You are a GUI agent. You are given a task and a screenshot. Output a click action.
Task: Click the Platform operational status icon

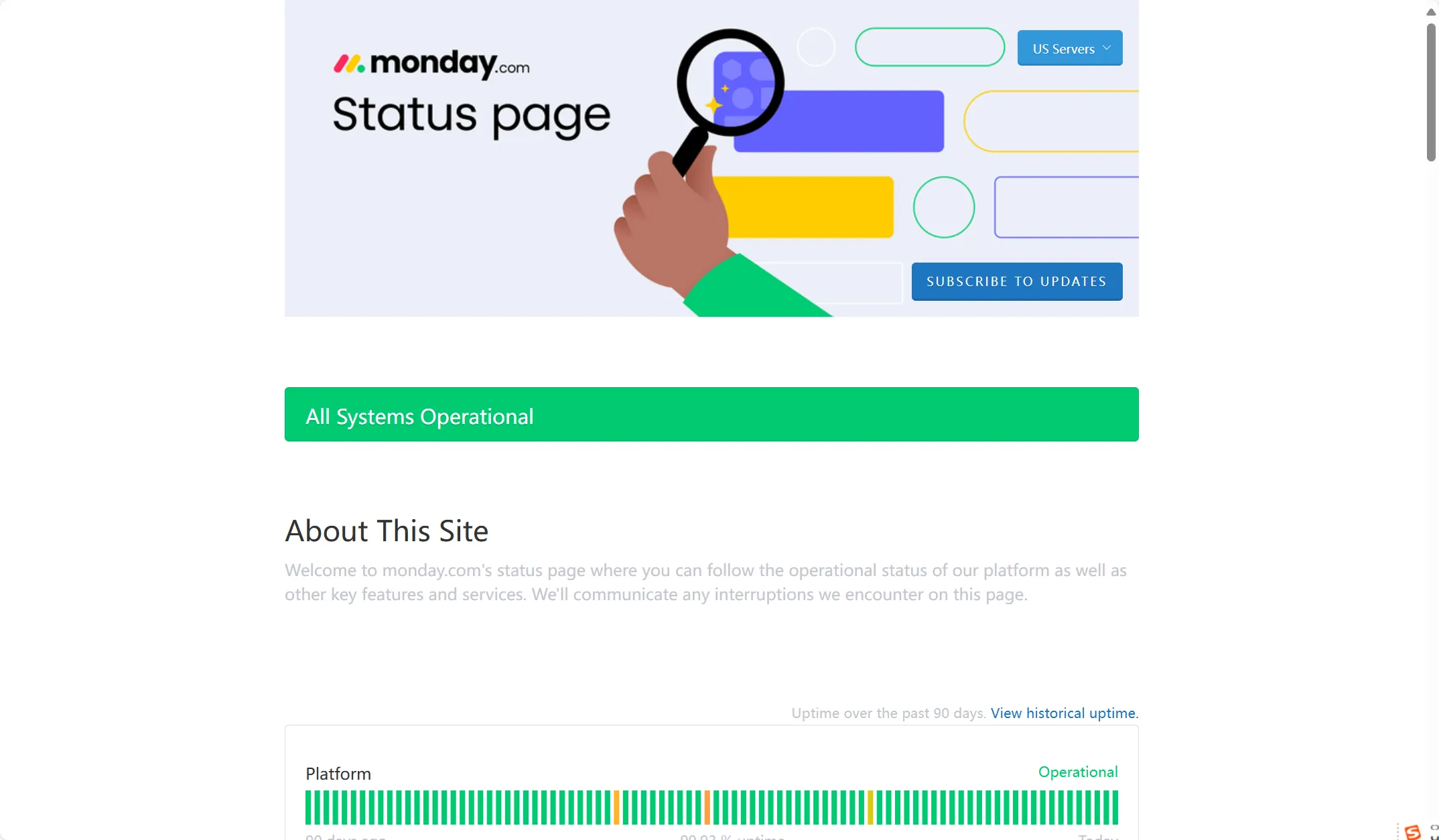(1078, 771)
